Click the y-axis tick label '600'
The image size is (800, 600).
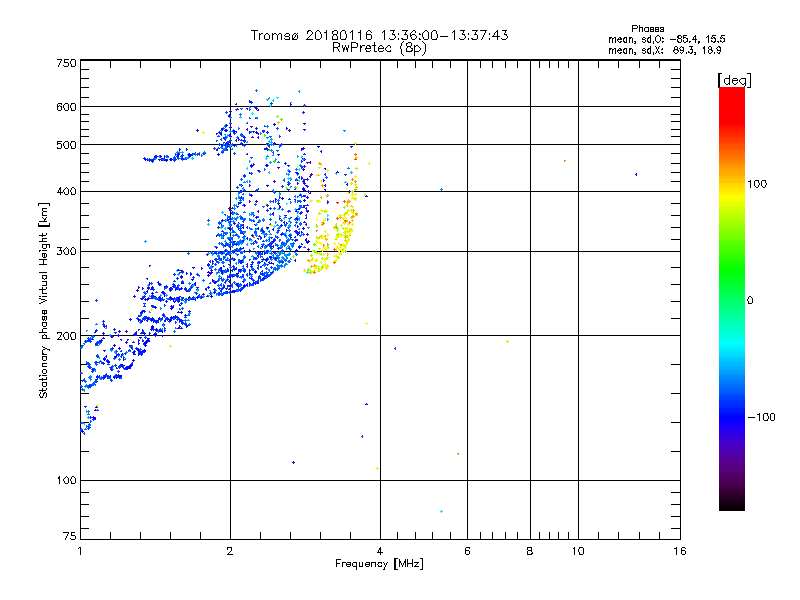tap(67, 107)
